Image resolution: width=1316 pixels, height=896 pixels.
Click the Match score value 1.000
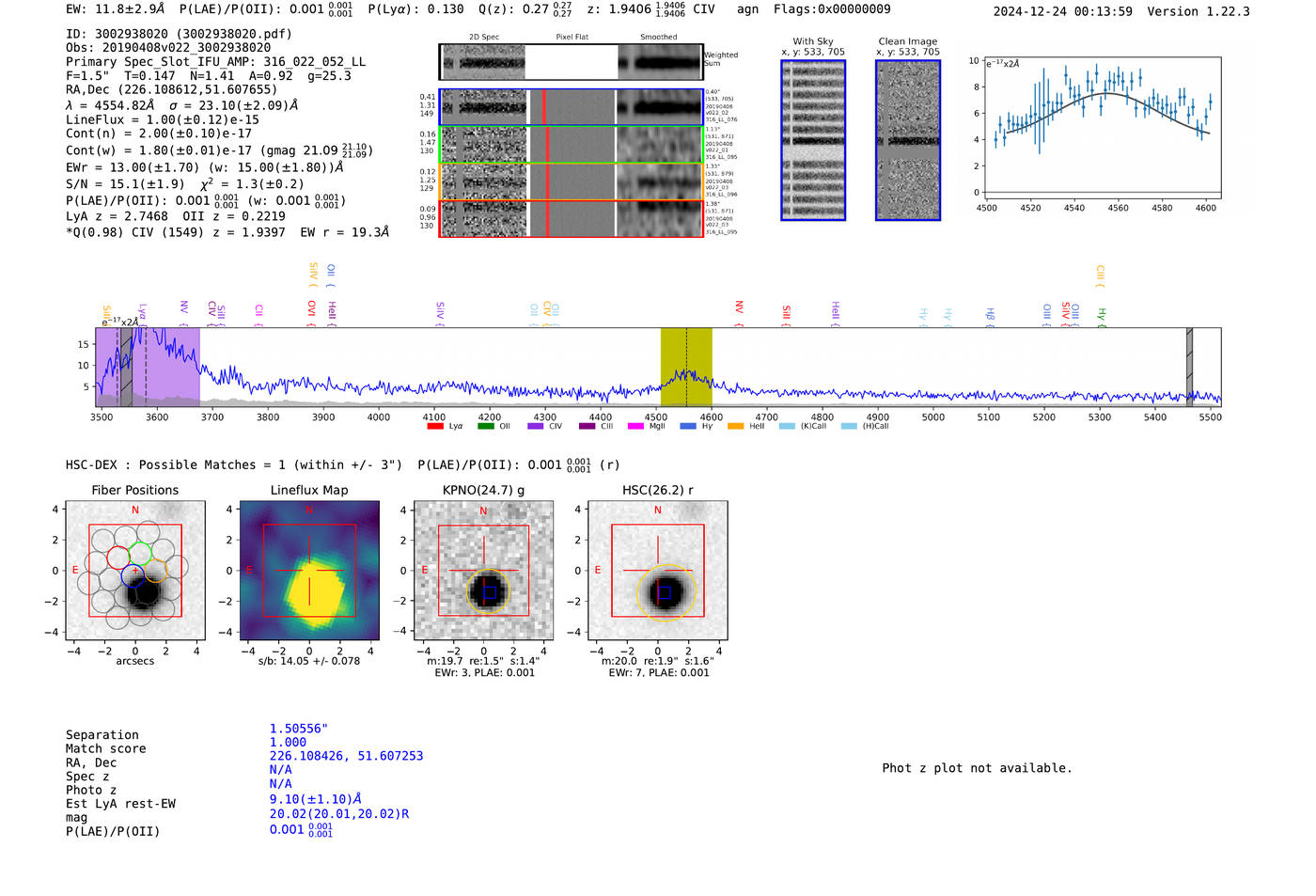288,742
